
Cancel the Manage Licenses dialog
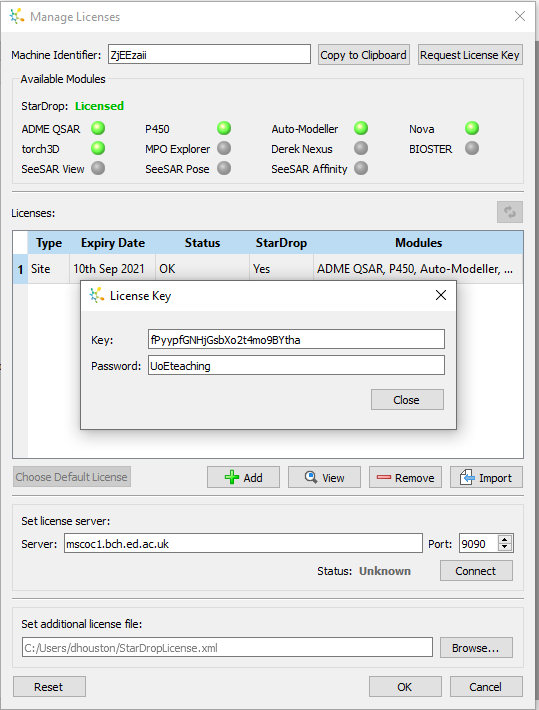tap(486, 687)
